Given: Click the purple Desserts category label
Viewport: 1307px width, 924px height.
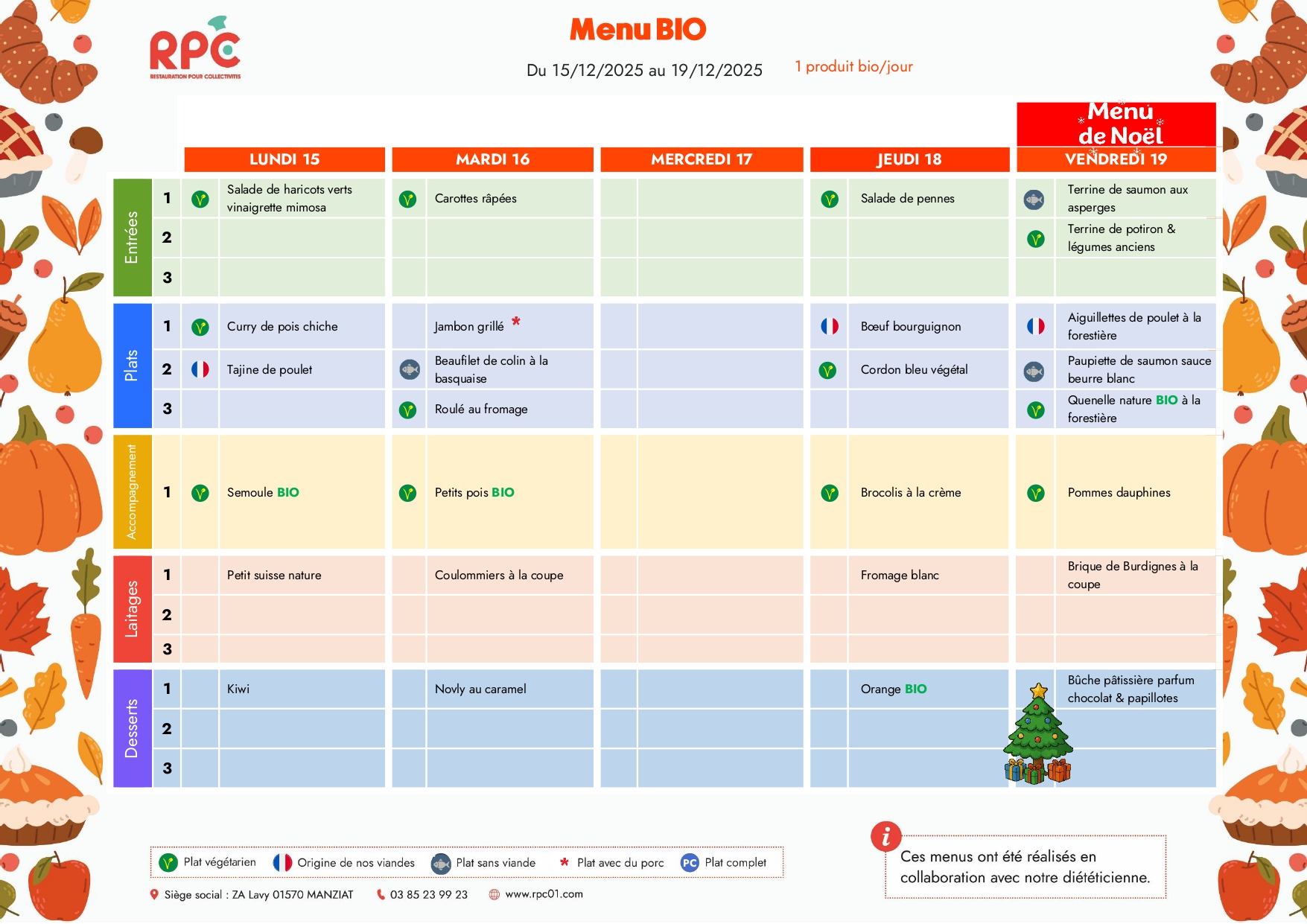Looking at the screenshot, I should (x=132, y=728).
